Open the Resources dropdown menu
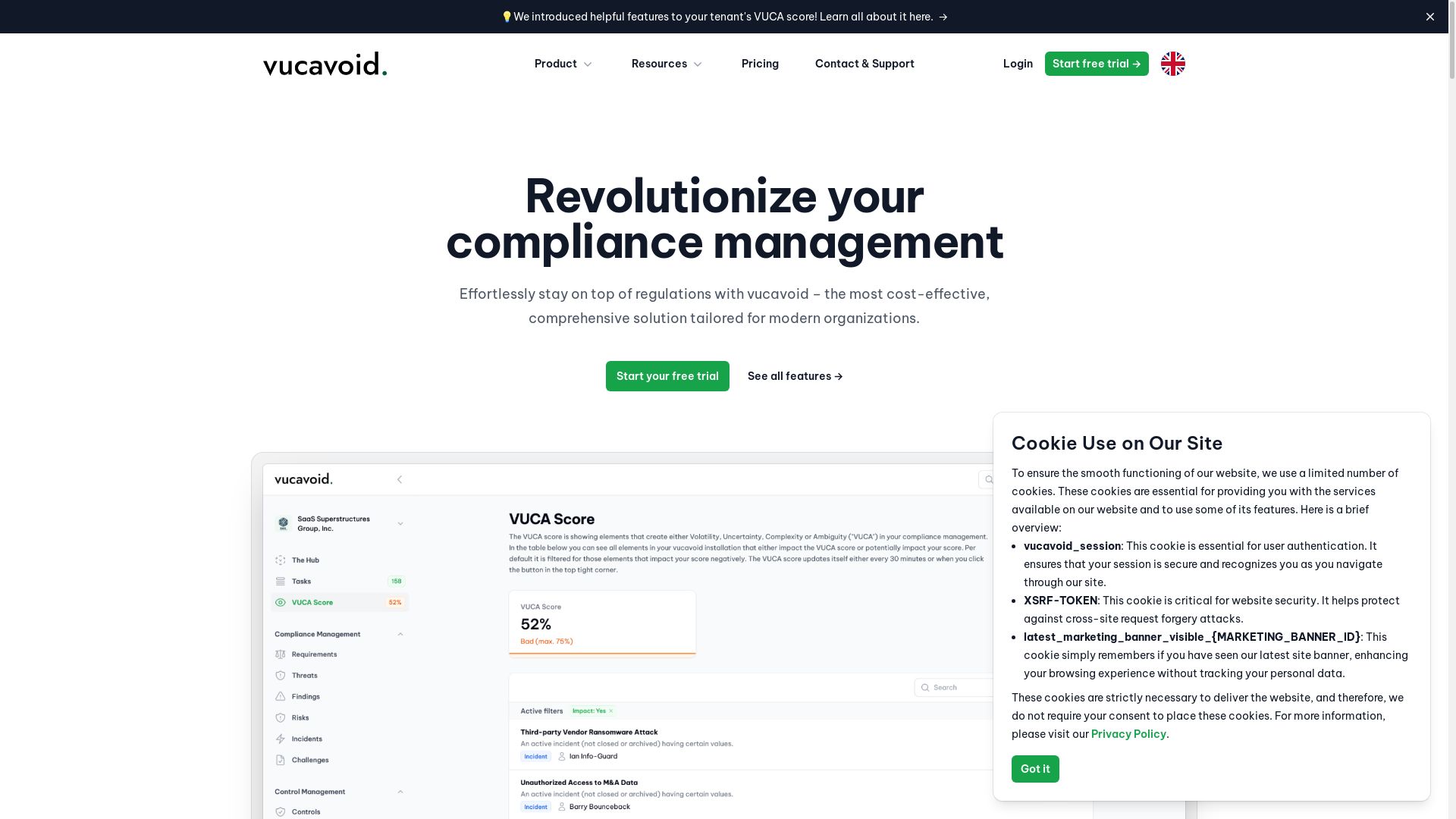 pos(665,63)
